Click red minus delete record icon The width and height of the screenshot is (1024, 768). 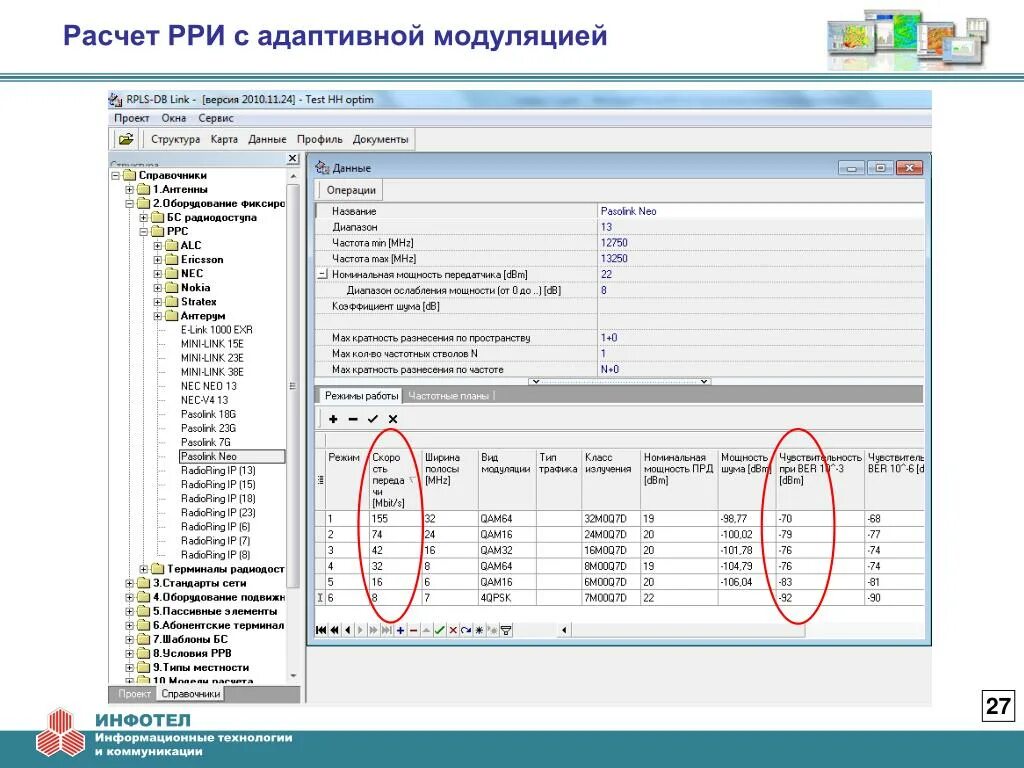point(413,630)
